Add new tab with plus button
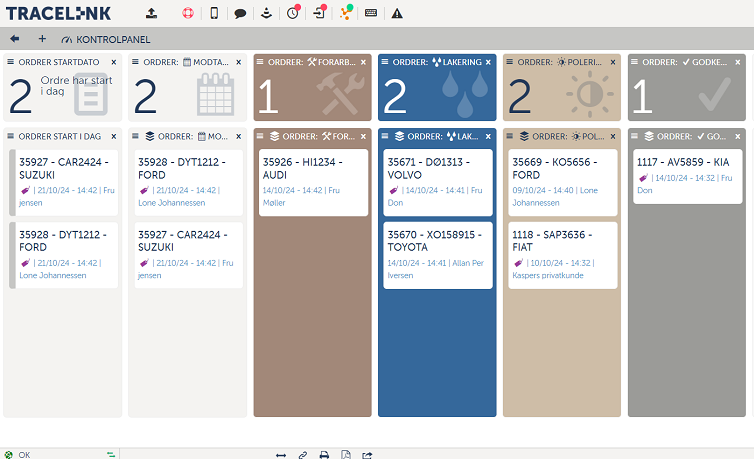 42,39
